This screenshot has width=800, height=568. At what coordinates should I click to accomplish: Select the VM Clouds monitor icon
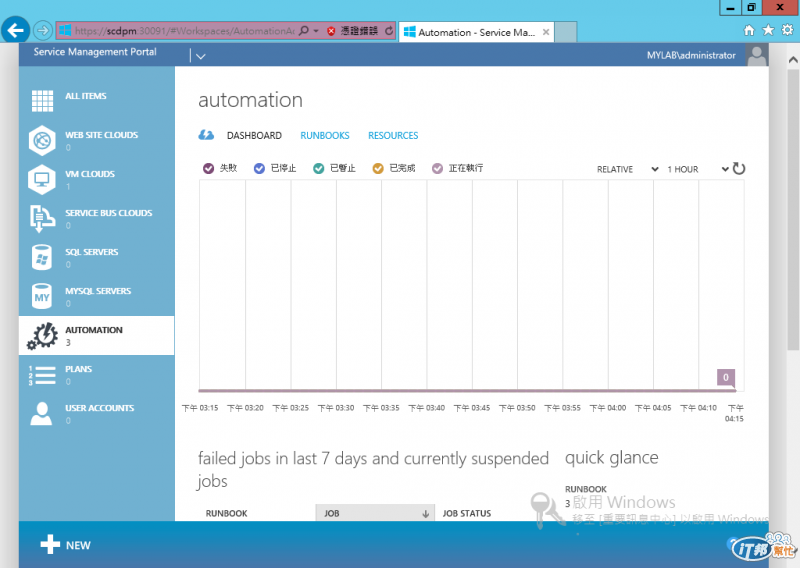coord(42,179)
